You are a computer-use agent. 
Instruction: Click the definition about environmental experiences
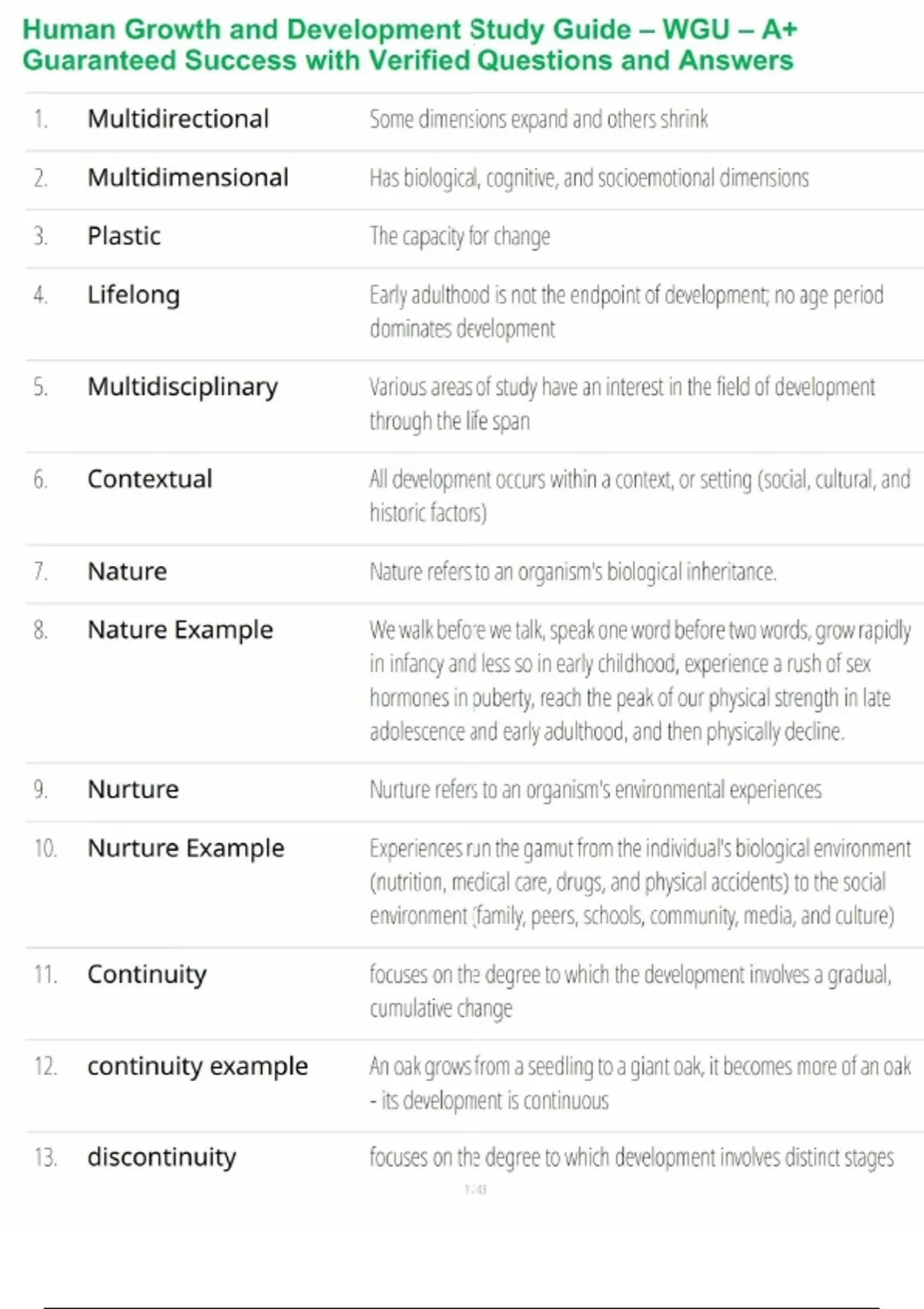tap(595, 789)
